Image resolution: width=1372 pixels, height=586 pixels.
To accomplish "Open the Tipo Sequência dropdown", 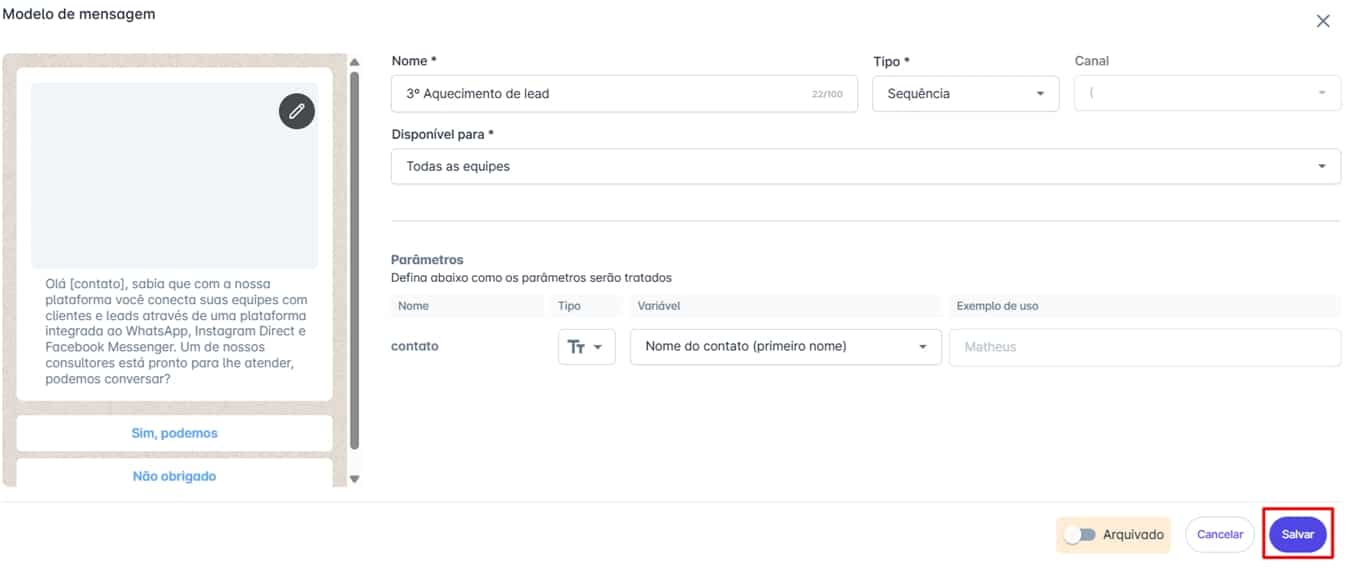I will point(966,93).
